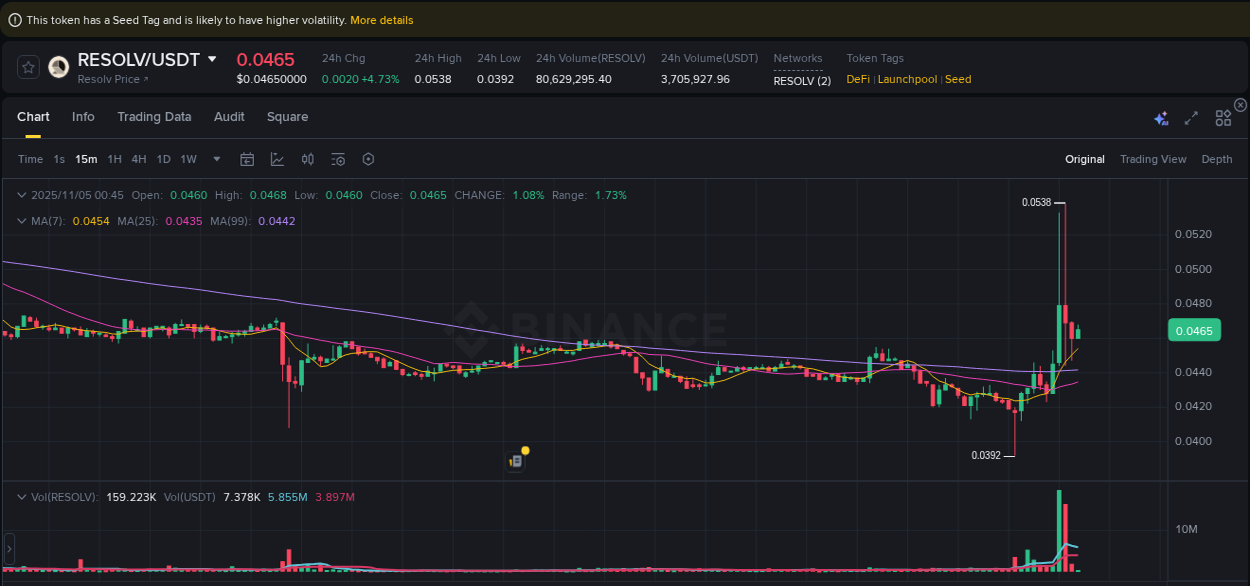The height and width of the screenshot is (586, 1250).
Task: Open the indicator display settings icon
Action: [x=338, y=159]
